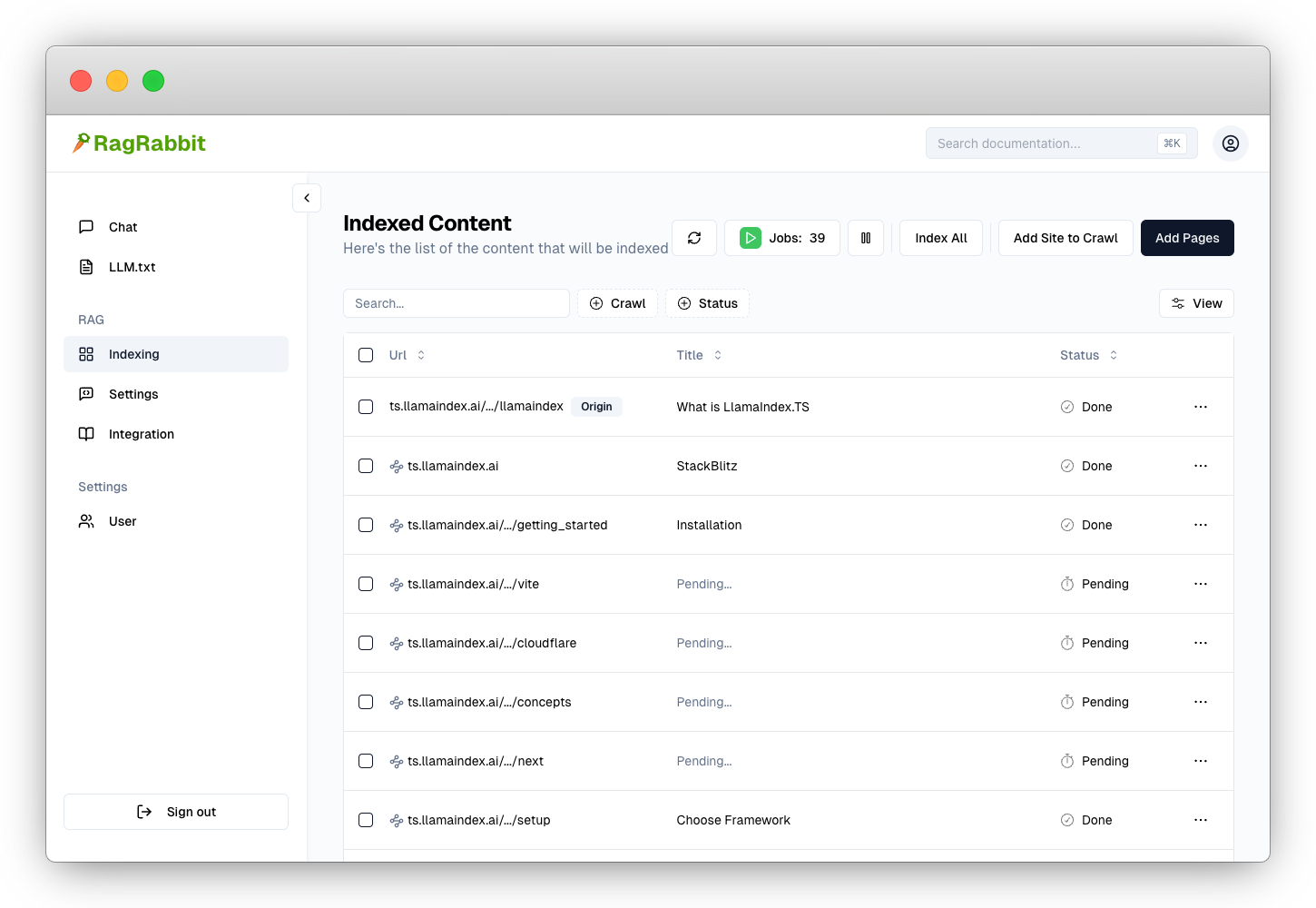Check the next row checkbox

coord(366,761)
